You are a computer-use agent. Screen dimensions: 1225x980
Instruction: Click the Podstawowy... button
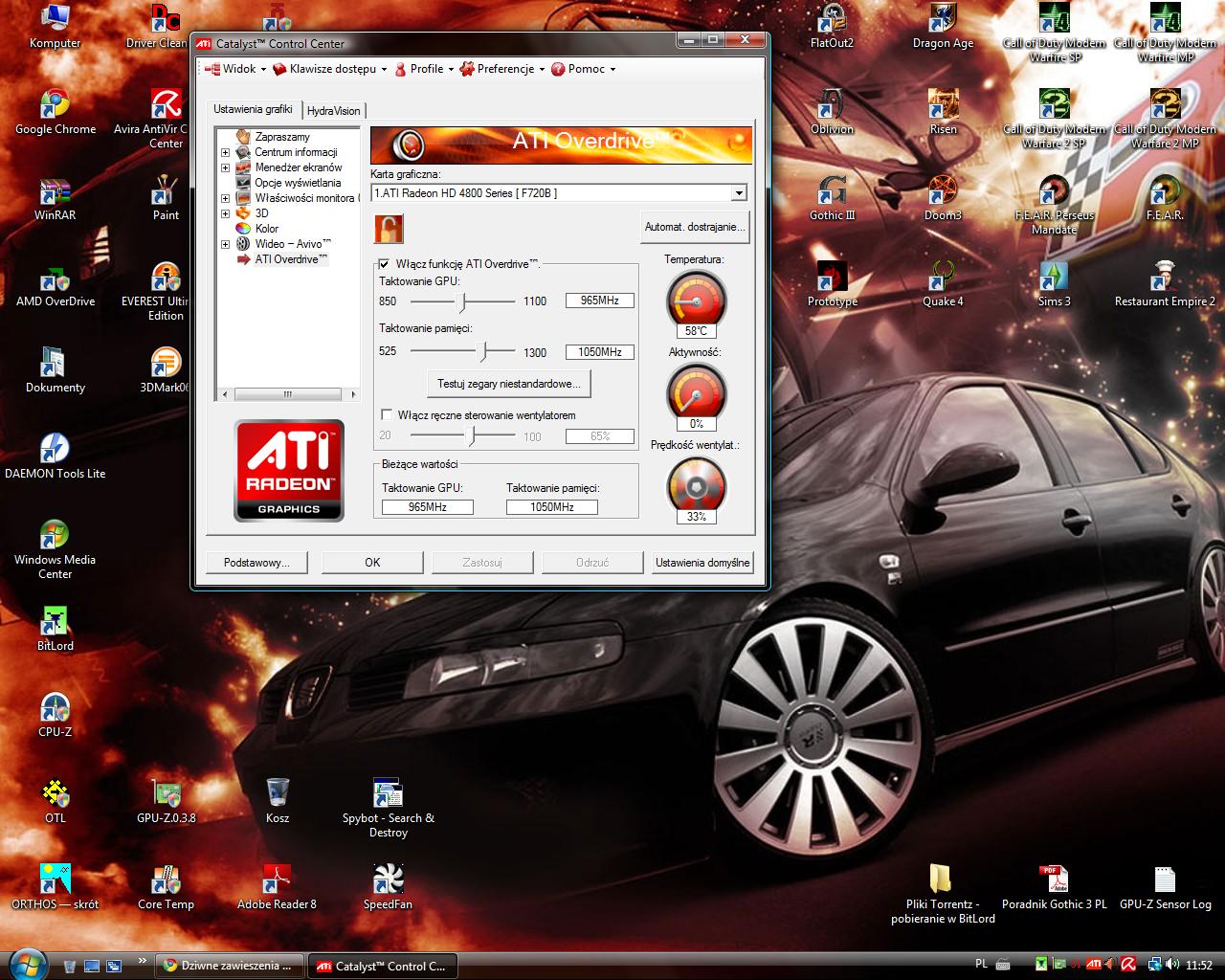tap(256, 563)
